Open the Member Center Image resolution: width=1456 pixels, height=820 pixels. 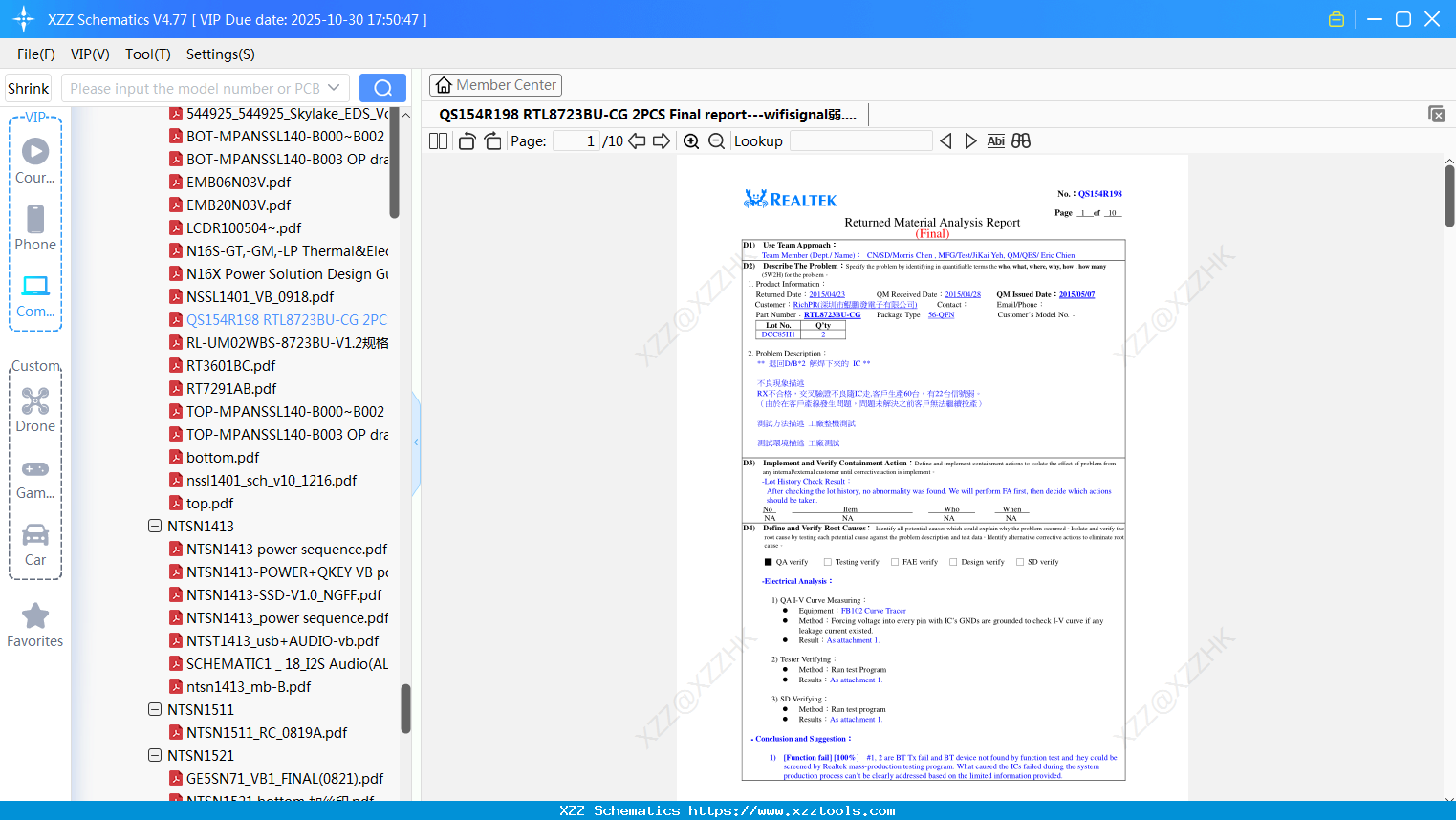coord(495,85)
